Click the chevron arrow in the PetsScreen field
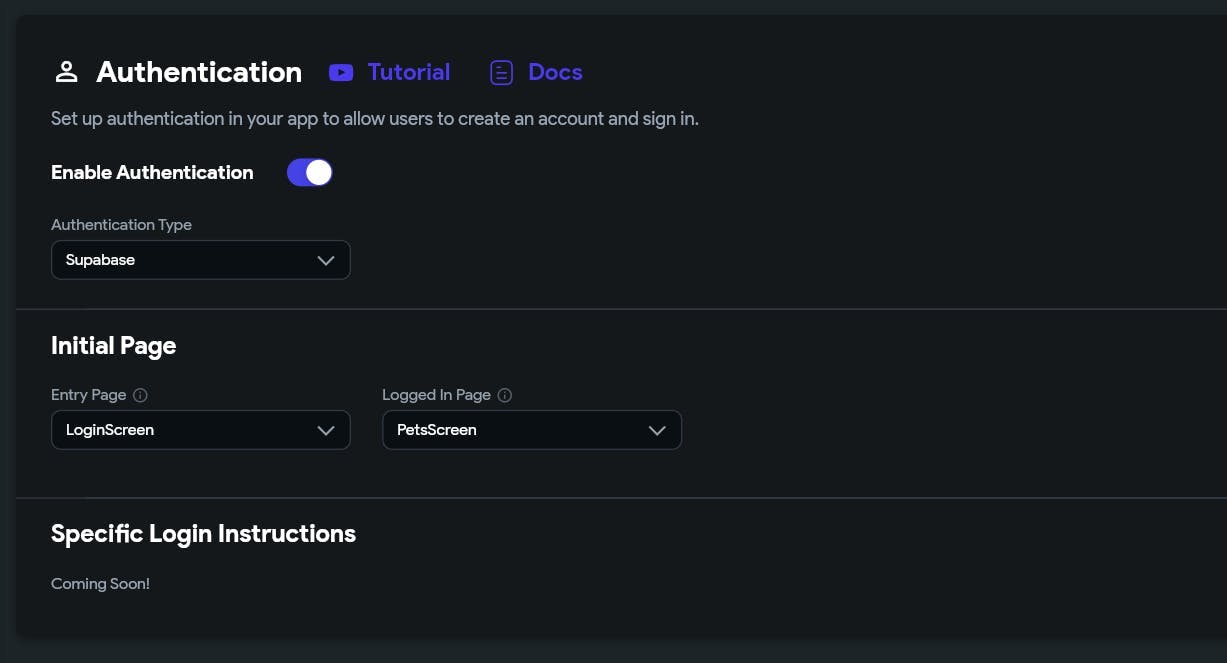Screen dimensions: 1227x663 coord(657,430)
